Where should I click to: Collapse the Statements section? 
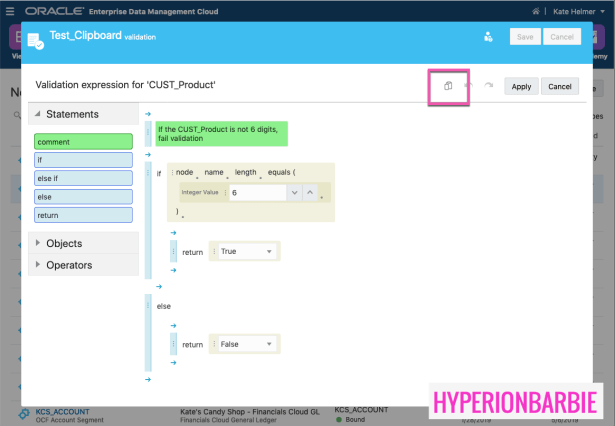pos(38,114)
